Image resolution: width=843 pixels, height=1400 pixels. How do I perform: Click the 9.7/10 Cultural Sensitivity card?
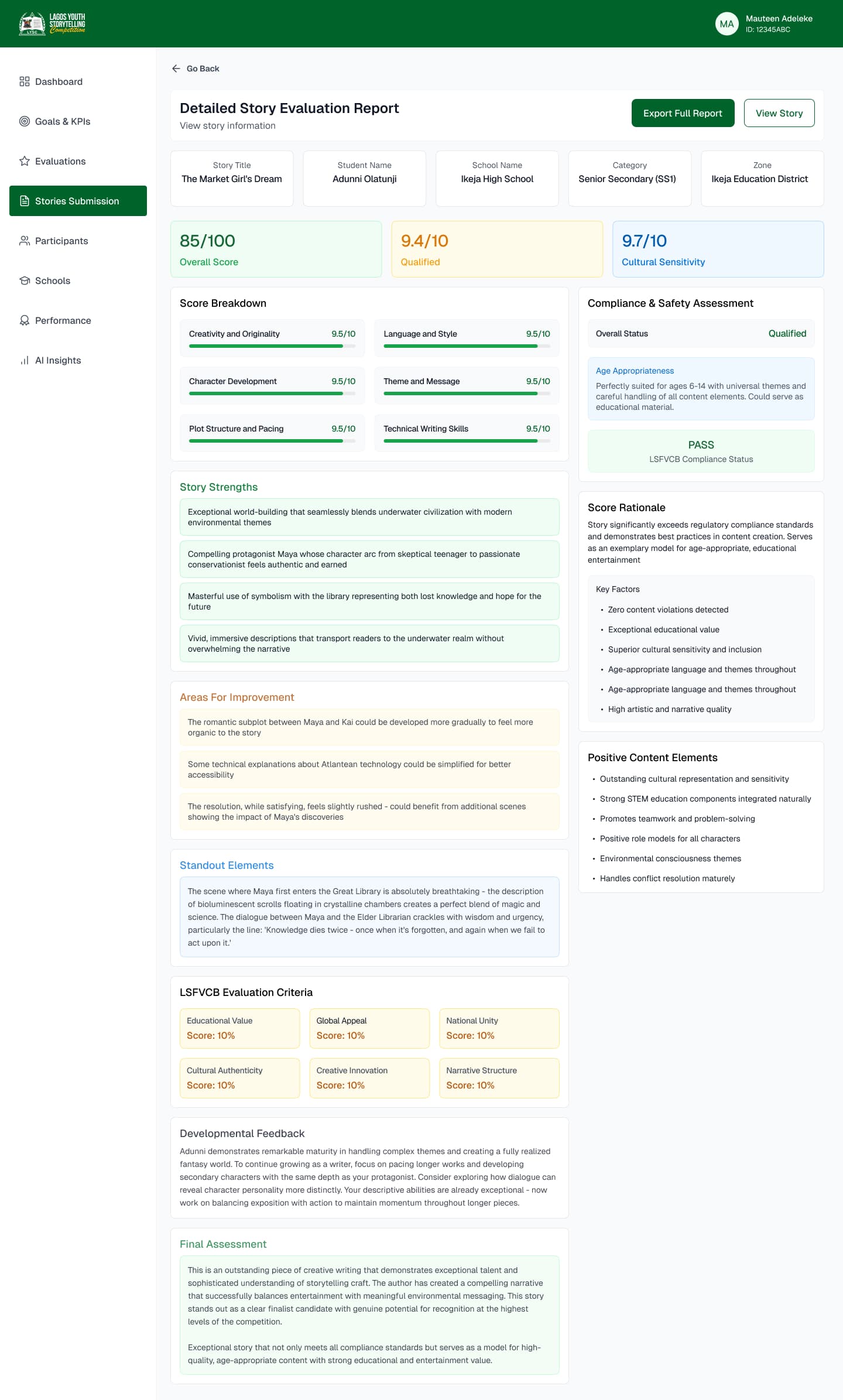tap(718, 249)
